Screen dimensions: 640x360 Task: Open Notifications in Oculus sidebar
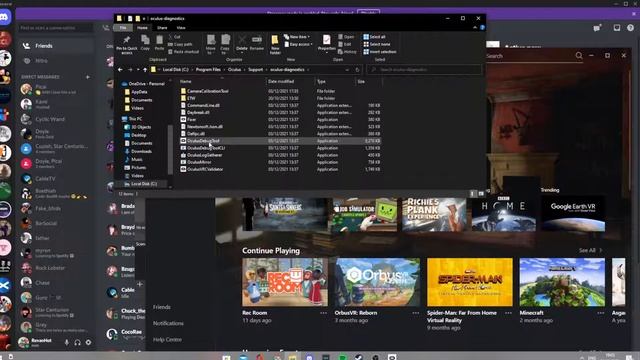pyautogui.click(x=168, y=323)
